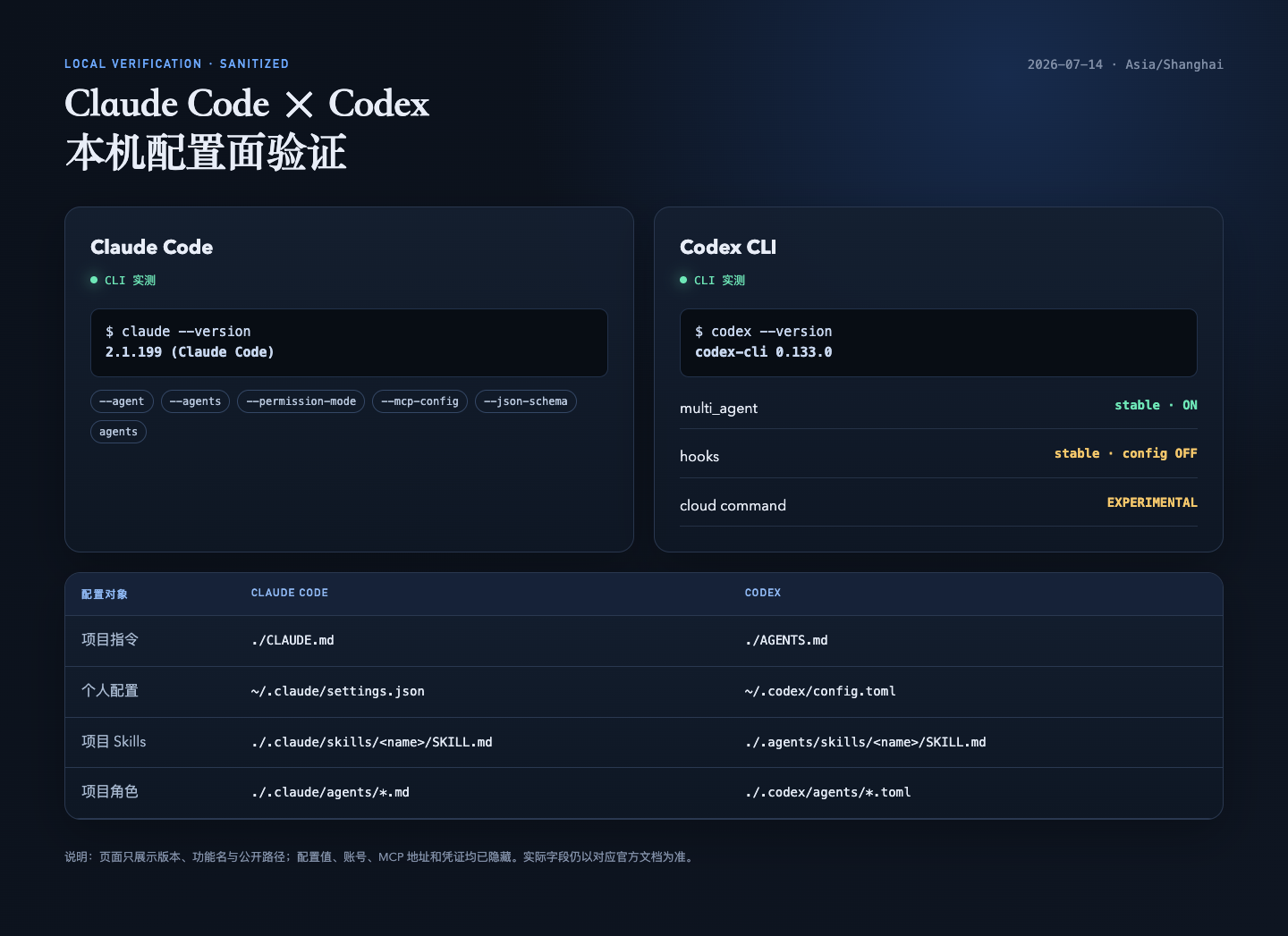Click the ~/.codex/config.toml cell
The width and height of the screenshot is (1288, 936).
(x=820, y=692)
